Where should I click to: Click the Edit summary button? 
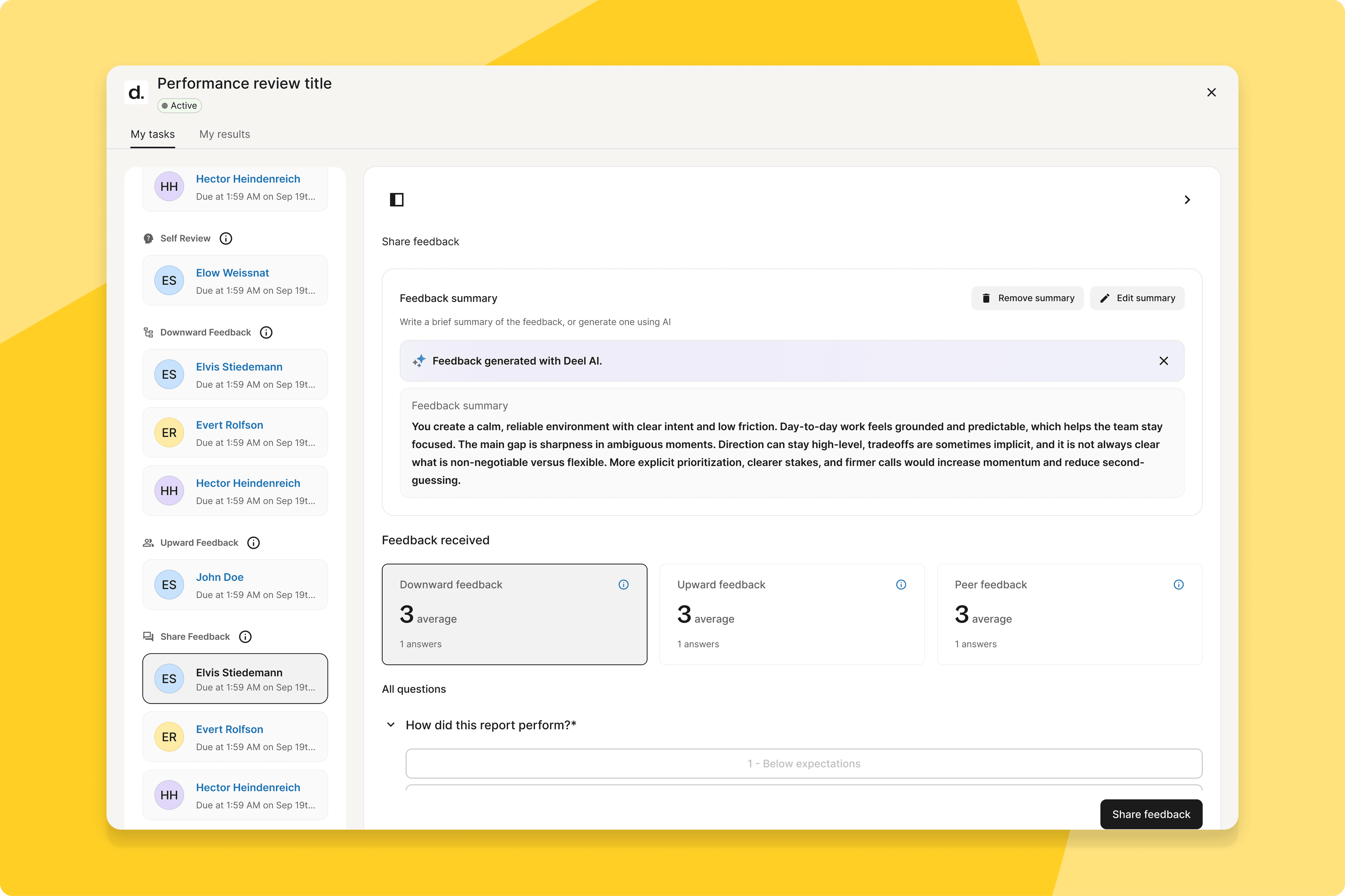[1137, 298]
